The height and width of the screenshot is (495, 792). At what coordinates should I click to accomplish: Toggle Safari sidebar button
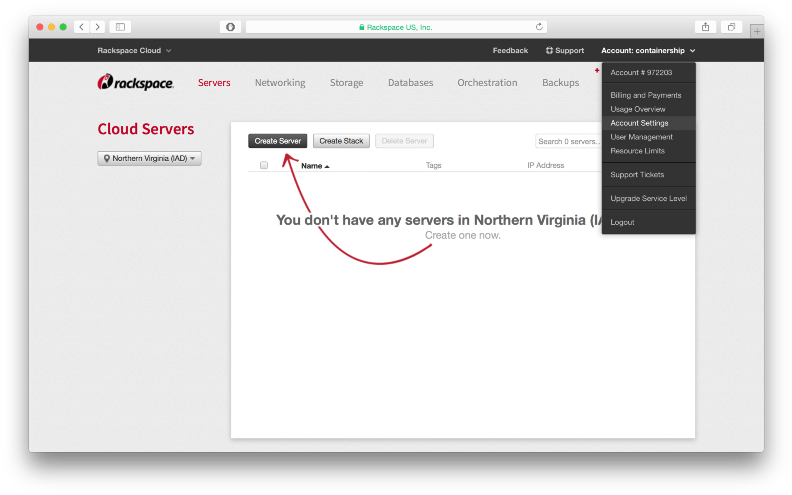point(120,27)
